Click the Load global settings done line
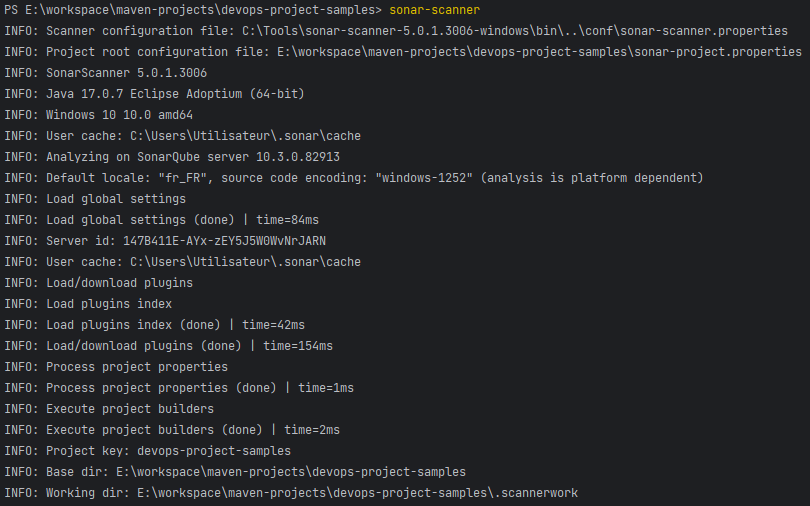Screen dimensions: 810x506 162,220
